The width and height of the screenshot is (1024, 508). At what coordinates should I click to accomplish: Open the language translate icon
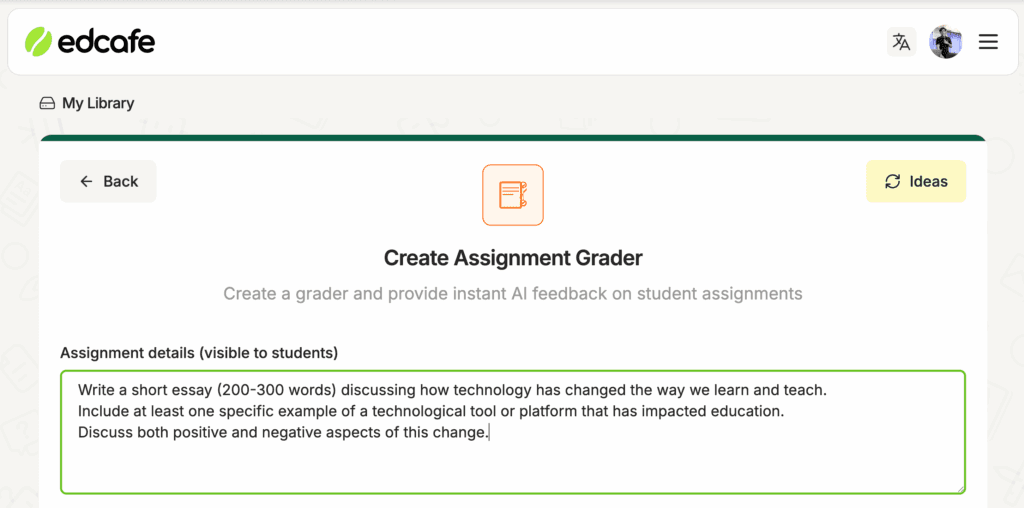click(901, 42)
